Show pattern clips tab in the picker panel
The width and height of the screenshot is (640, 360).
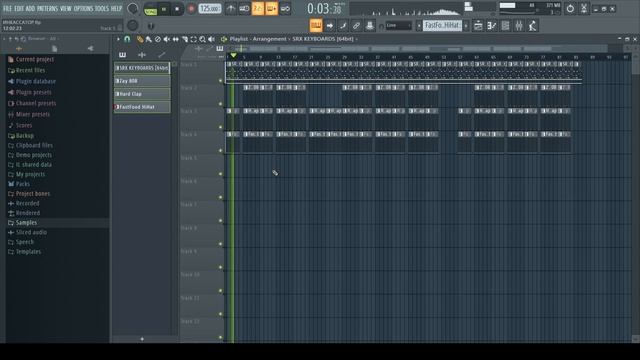pos(122,55)
